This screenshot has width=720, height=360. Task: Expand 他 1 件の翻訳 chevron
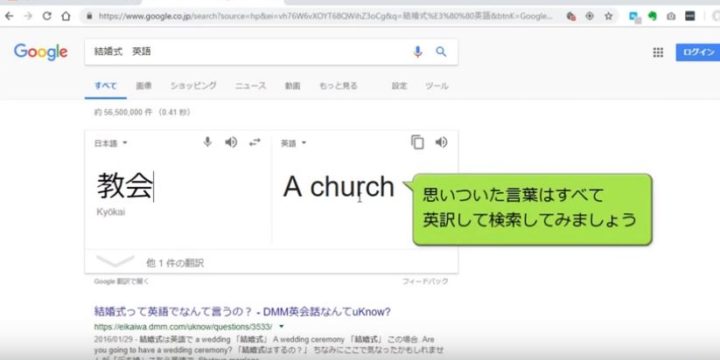pyautogui.click(x=115, y=261)
